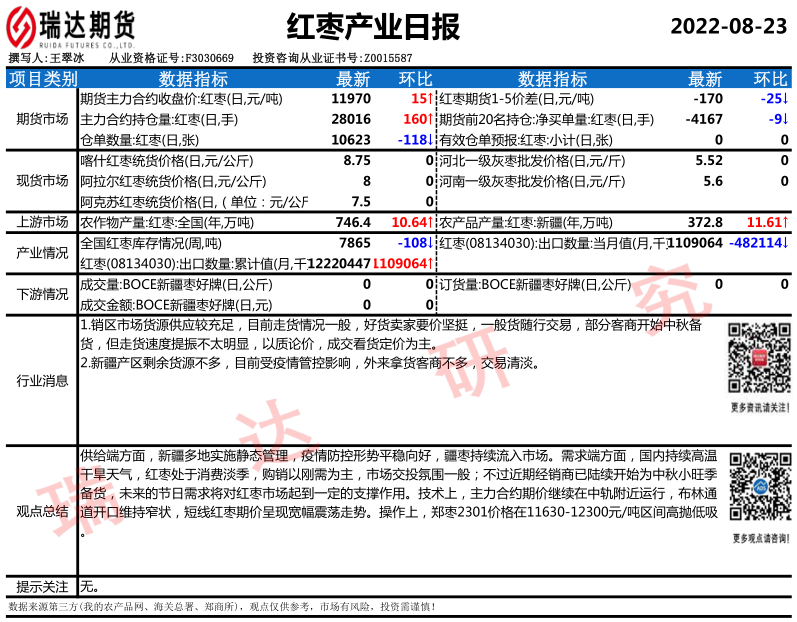Click the red up arrow after 15
The height and width of the screenshot is (622, 797).
430,99
